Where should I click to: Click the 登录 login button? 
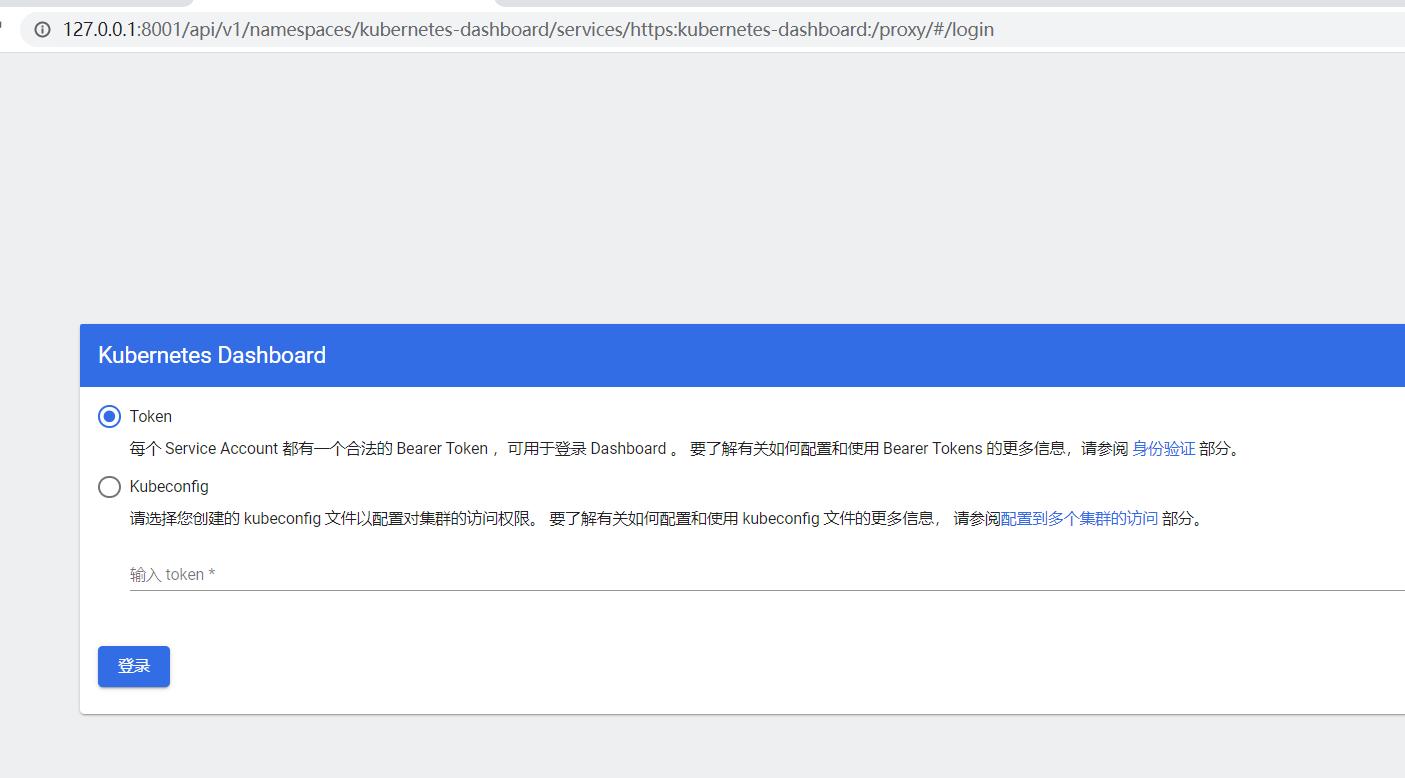click(x=133, y=666)
